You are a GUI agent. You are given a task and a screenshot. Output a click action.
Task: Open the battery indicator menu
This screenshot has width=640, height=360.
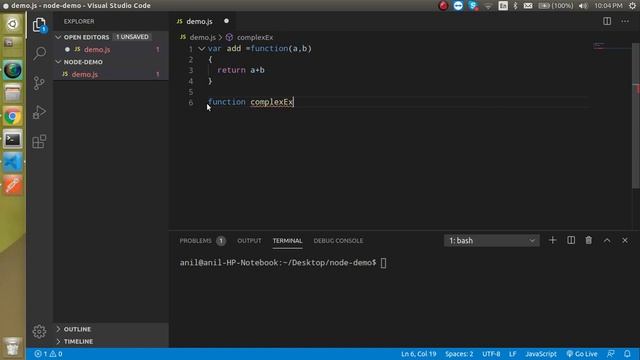pos(556,6)
